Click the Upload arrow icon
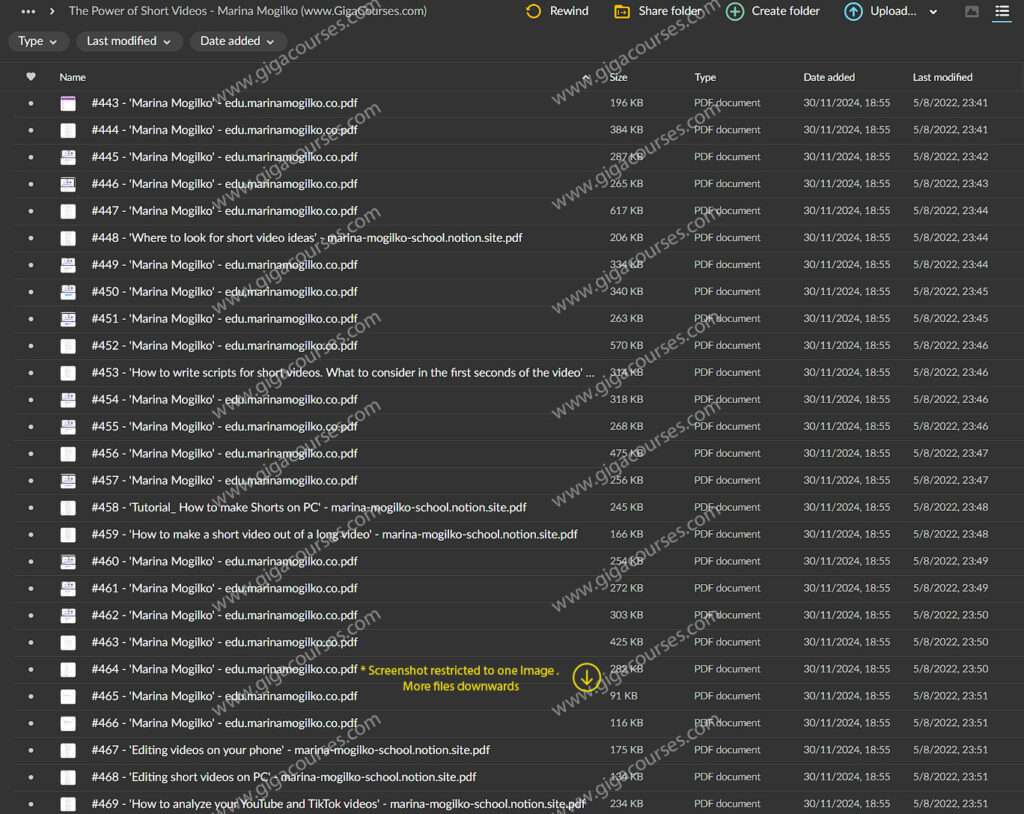 (853, 12)
